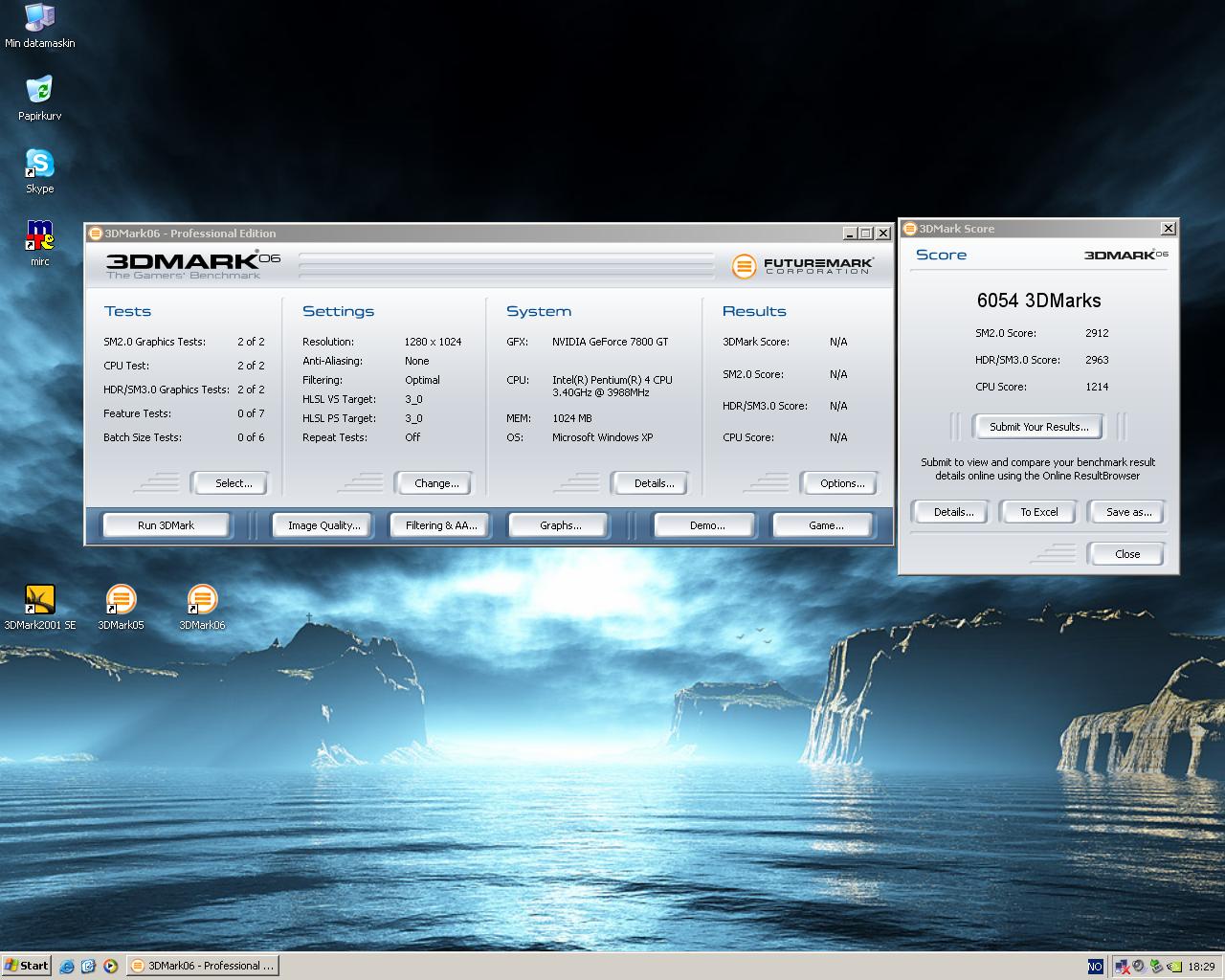Select the 3DMark05 desktop shortcut
Image resolution: width=1225 pixels, height=980 pixels.
click(x=121, y=608)
